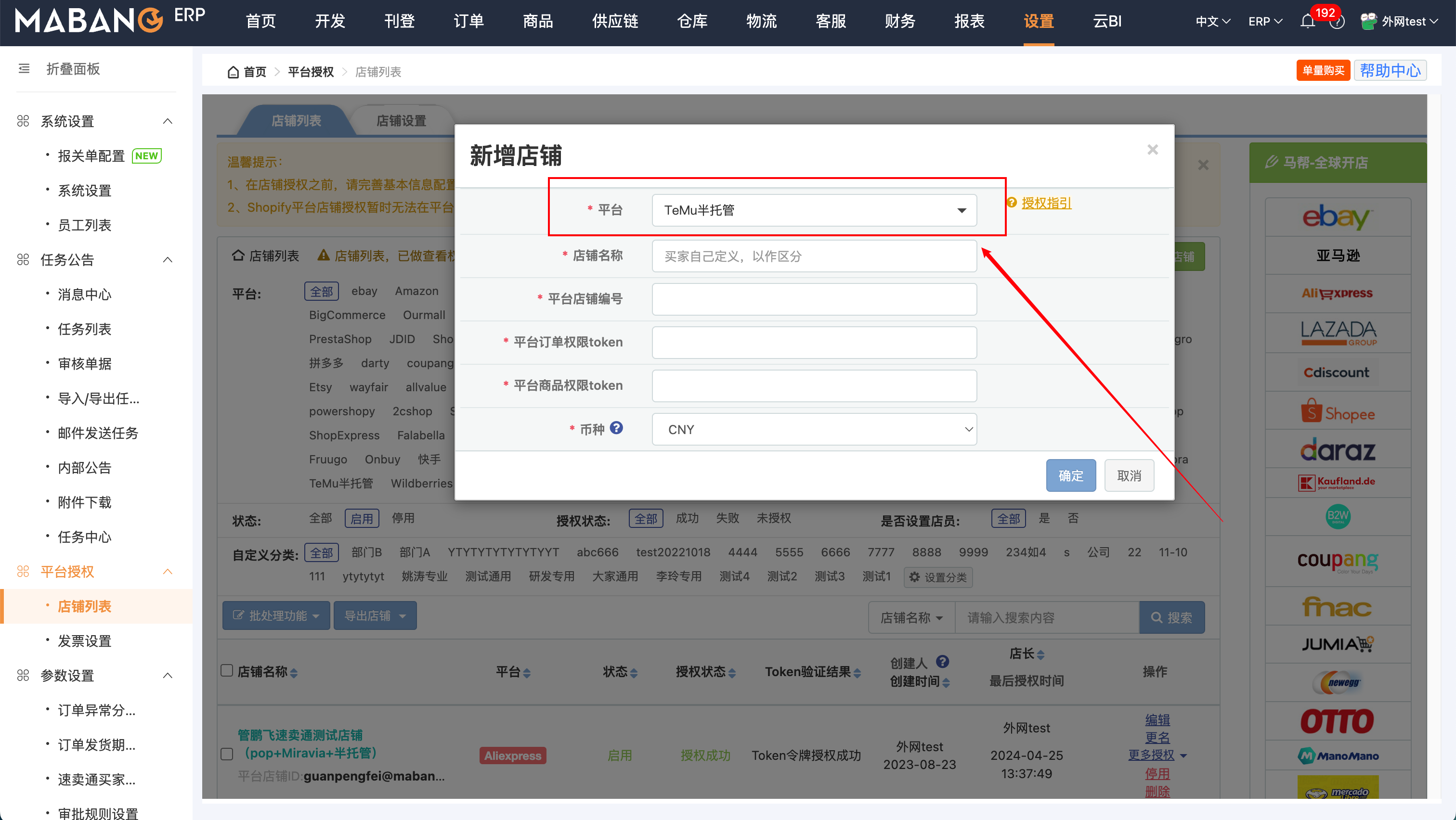Select ebay in the 平台 filter
Screen dimensions: 1456x820
coord(364,292)
